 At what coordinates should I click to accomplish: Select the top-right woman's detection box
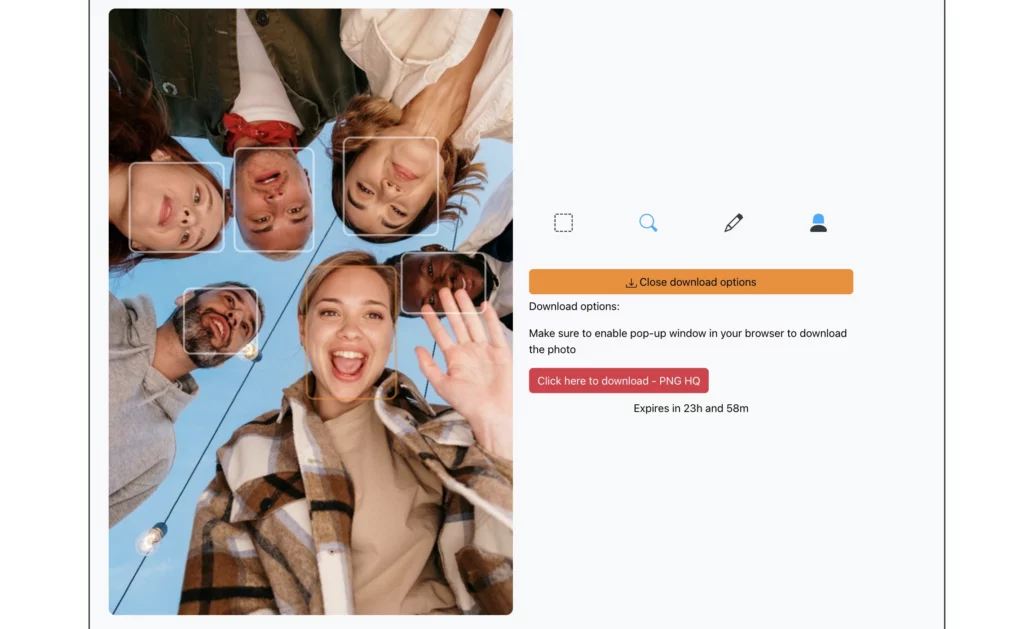[392, 185]
